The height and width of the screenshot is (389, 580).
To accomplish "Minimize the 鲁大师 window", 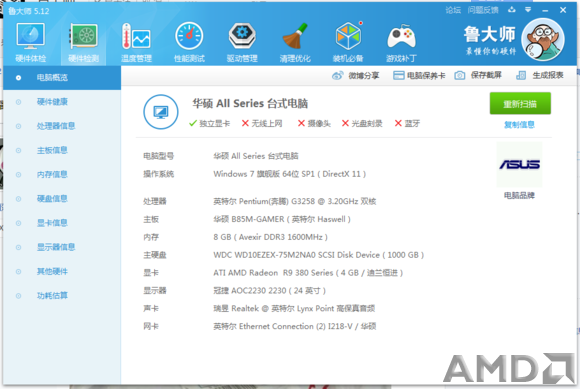I will click(x=545, y=10).
